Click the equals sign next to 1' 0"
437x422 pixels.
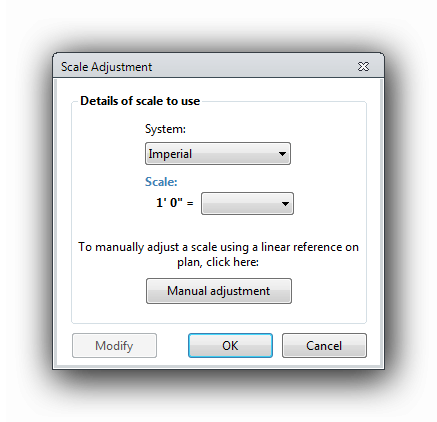tap(190, 203)
